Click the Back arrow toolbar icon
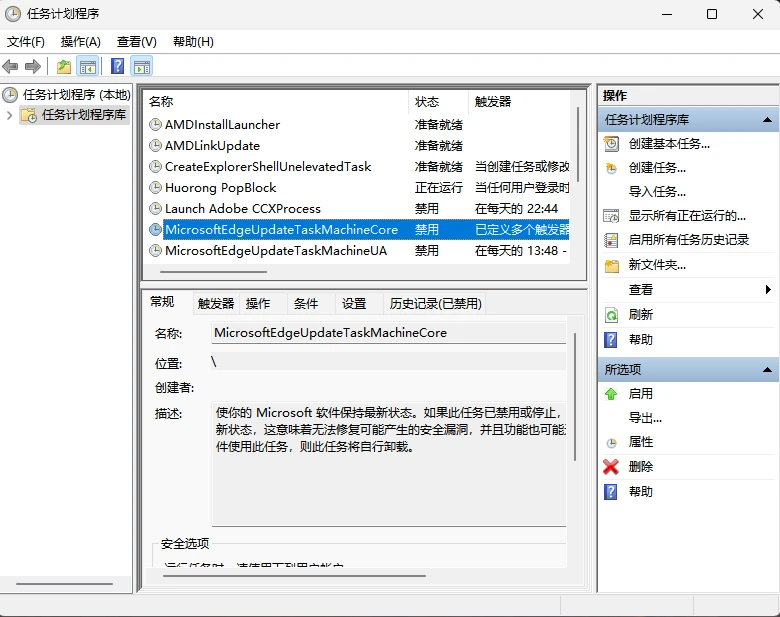 pos(10,66)
